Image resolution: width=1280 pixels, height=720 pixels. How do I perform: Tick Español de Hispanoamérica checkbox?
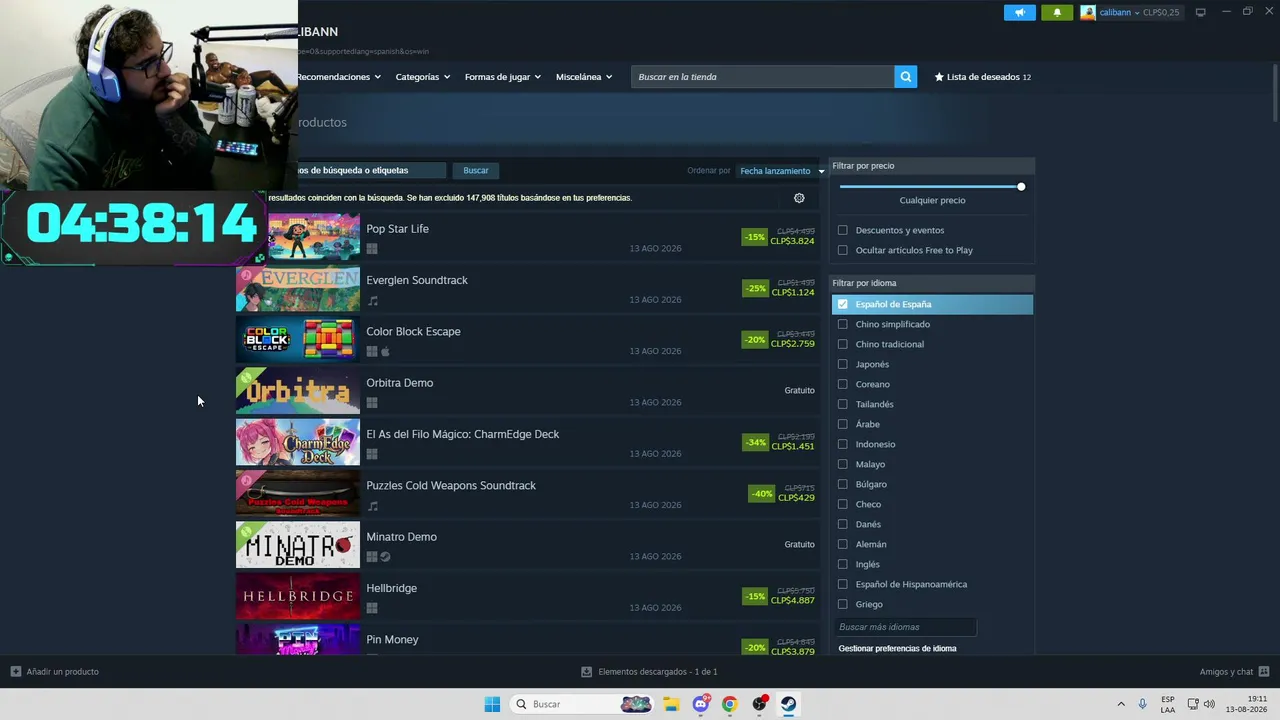(843, 584)
